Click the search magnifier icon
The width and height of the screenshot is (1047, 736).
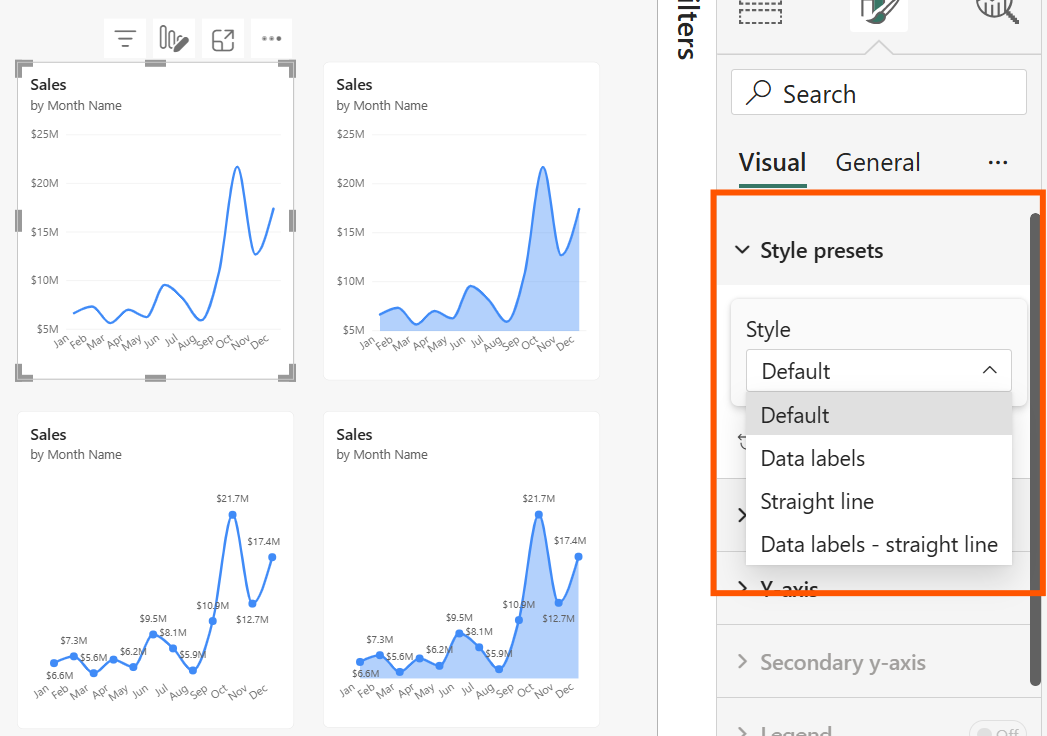tap(759, 93)
